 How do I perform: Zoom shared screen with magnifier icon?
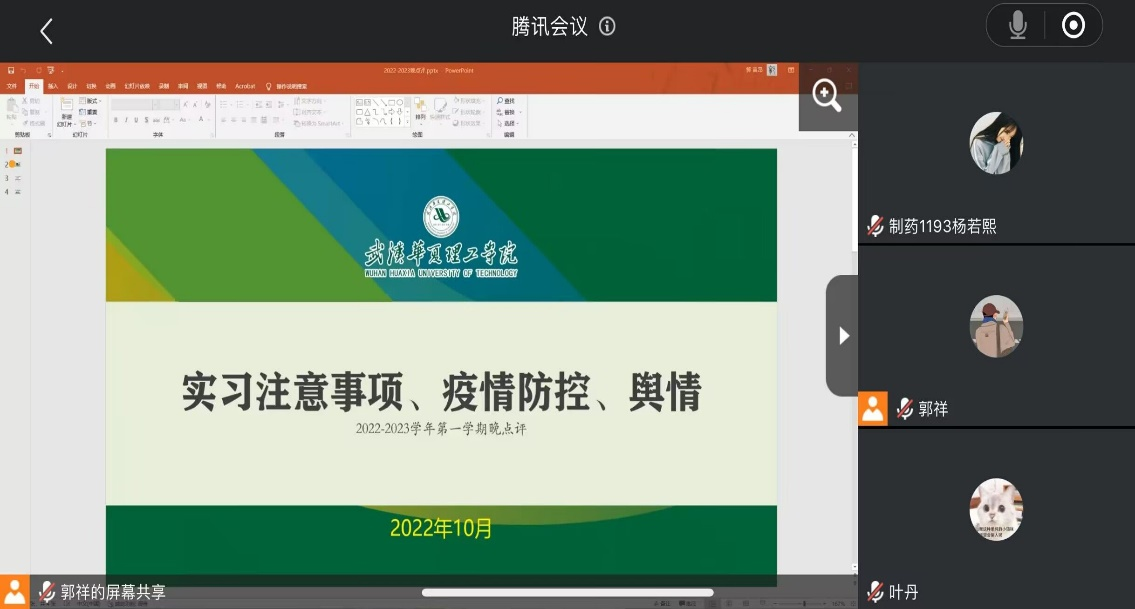[827, 96]
